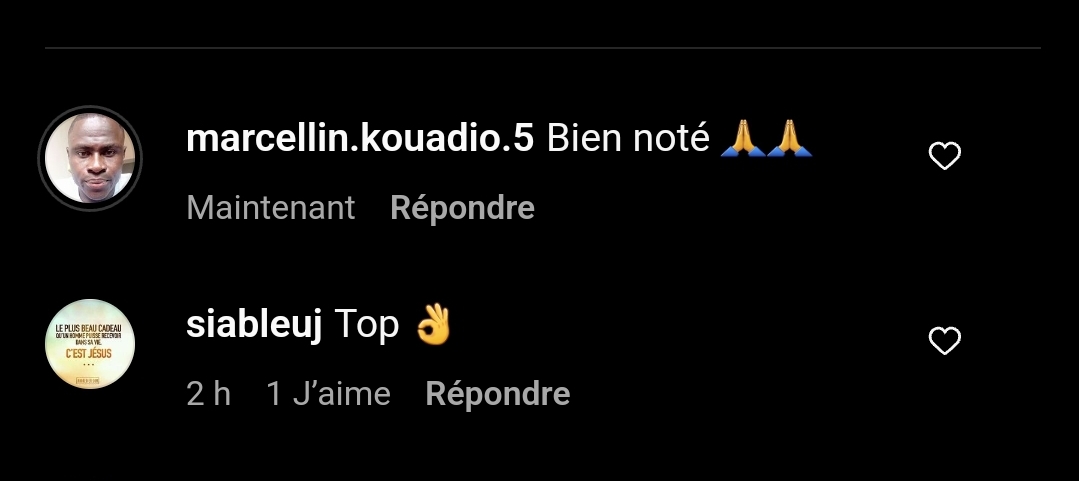
Task: Open siableuj's round profile picture
Action: pyautogui.click(x=89, y=344)
